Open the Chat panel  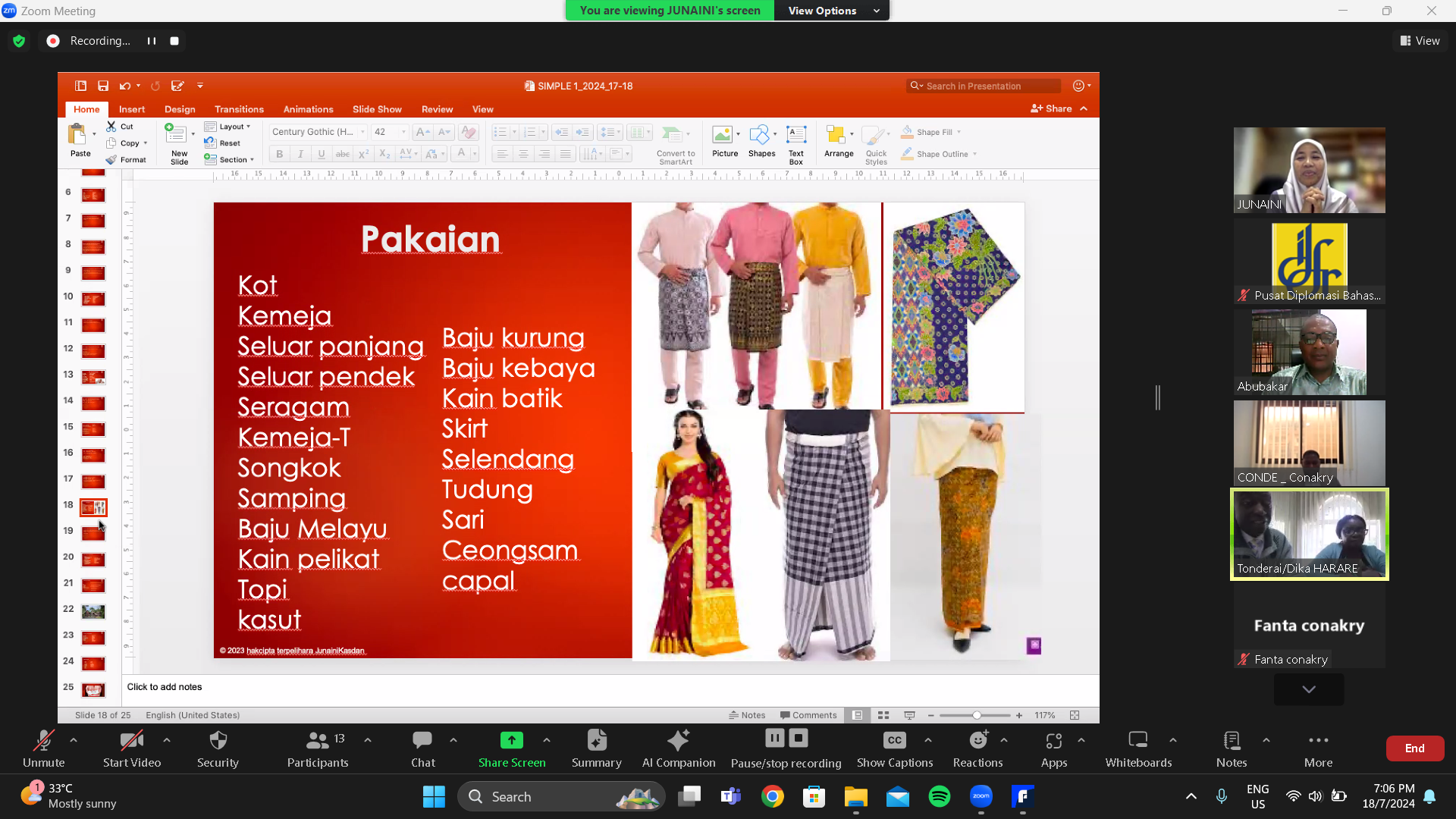[422, 747]
